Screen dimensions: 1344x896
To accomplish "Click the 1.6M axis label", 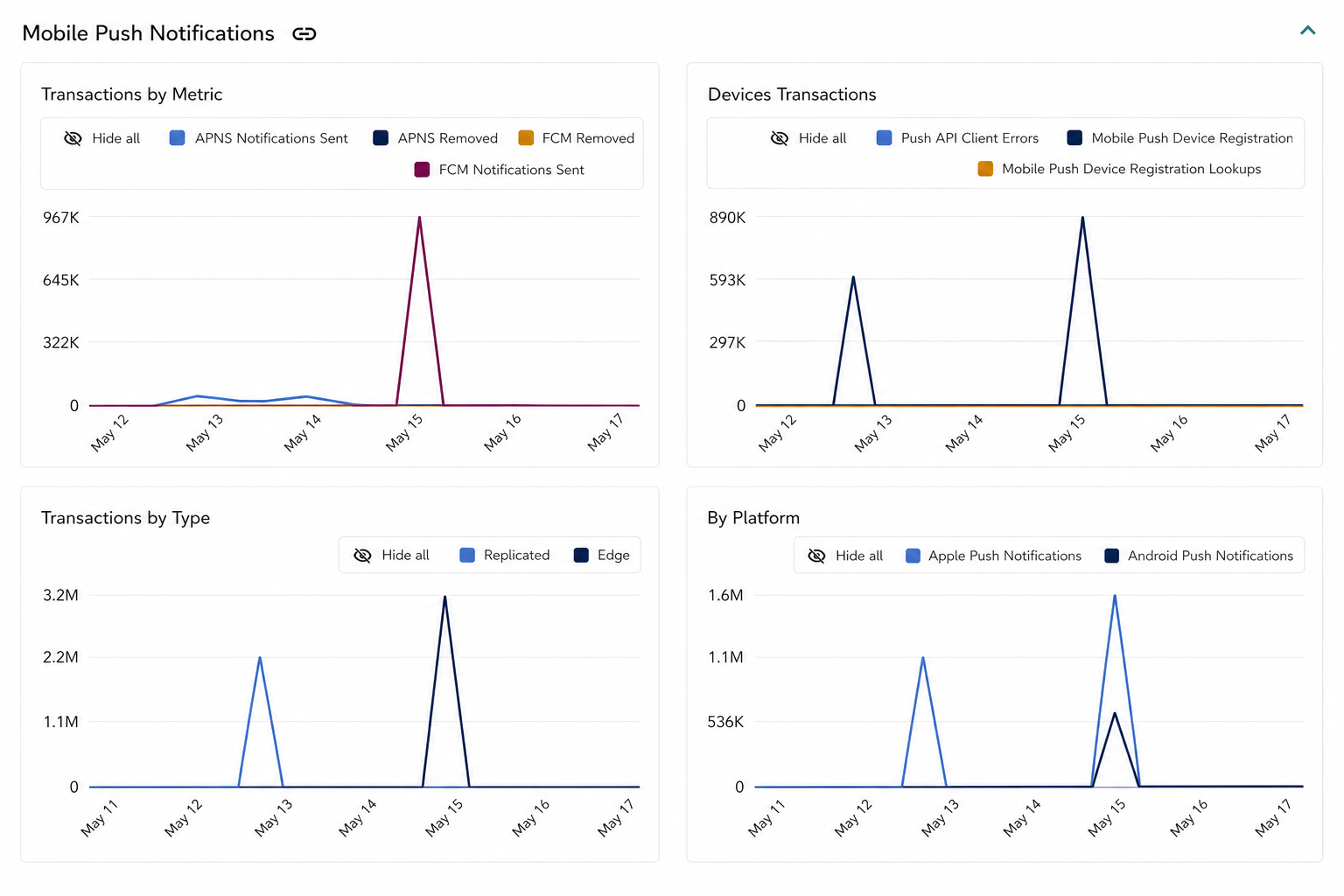I will 725,595.
